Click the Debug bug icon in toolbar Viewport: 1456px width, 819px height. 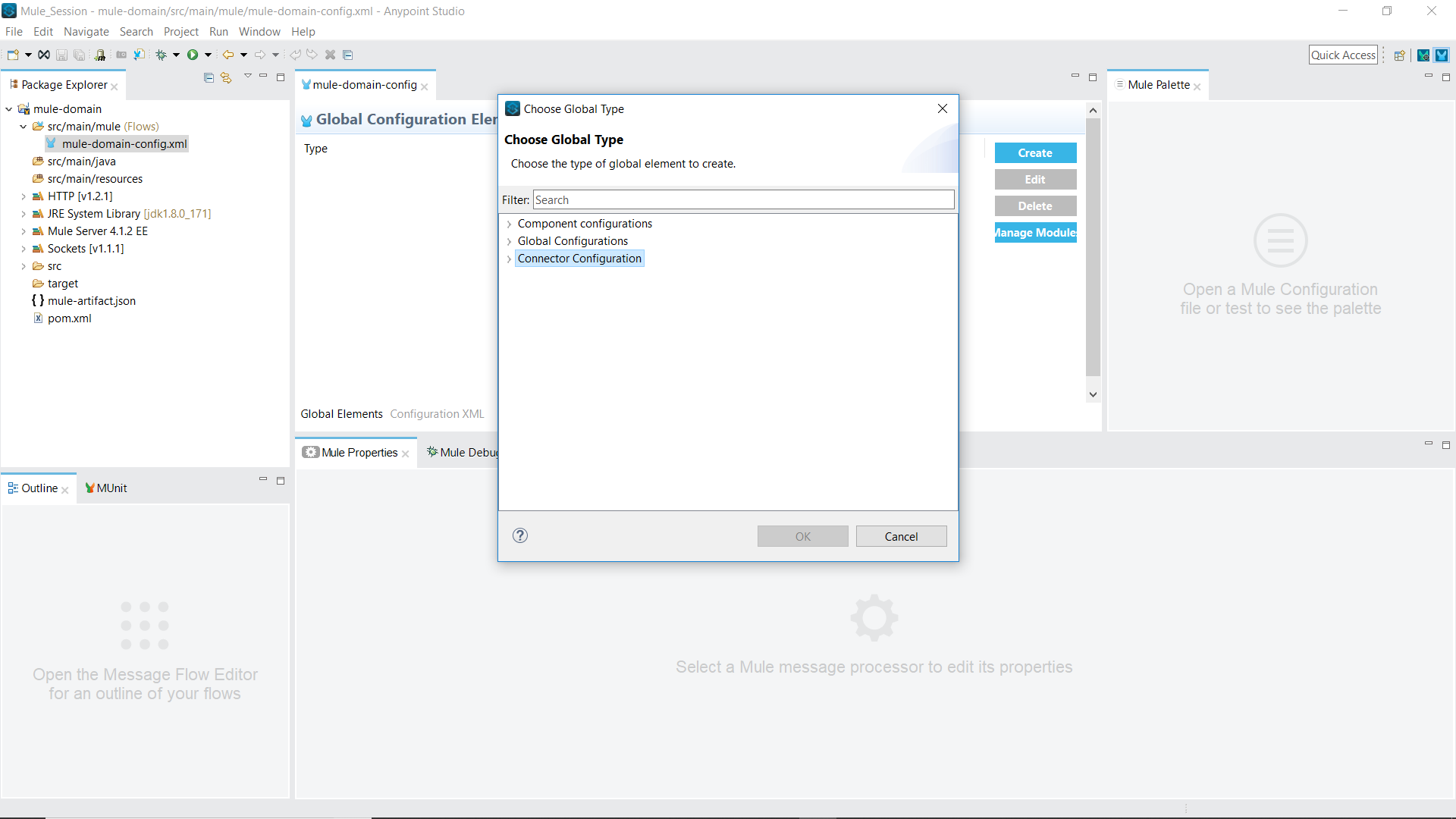point(161,55)
